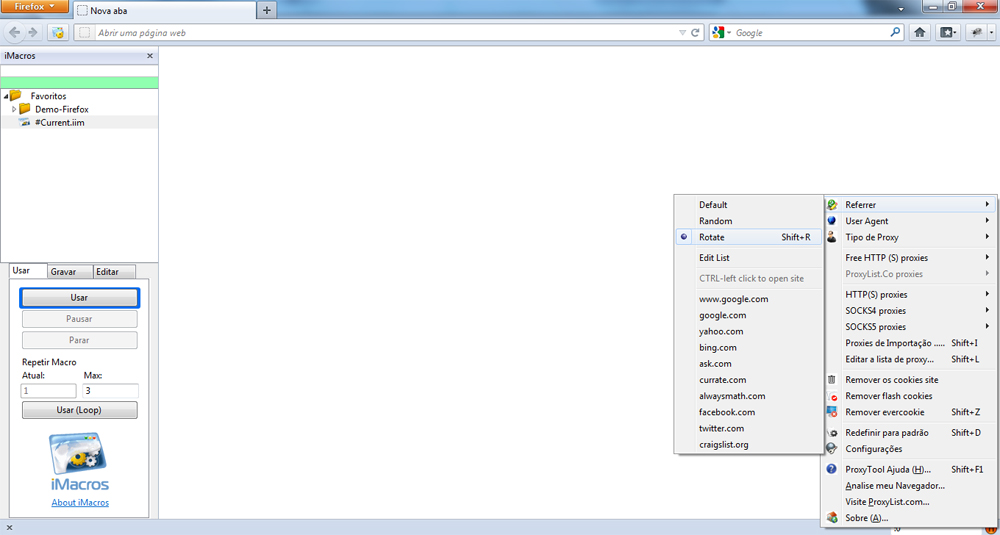Open Edit List in referrer submenu
The width and height of the screenshot is (1000, 535).
(749, 258)
